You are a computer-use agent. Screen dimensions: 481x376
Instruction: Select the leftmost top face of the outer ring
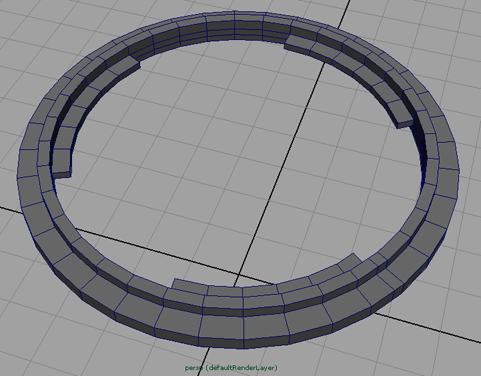pyautogui.click(x=27, y=163)
